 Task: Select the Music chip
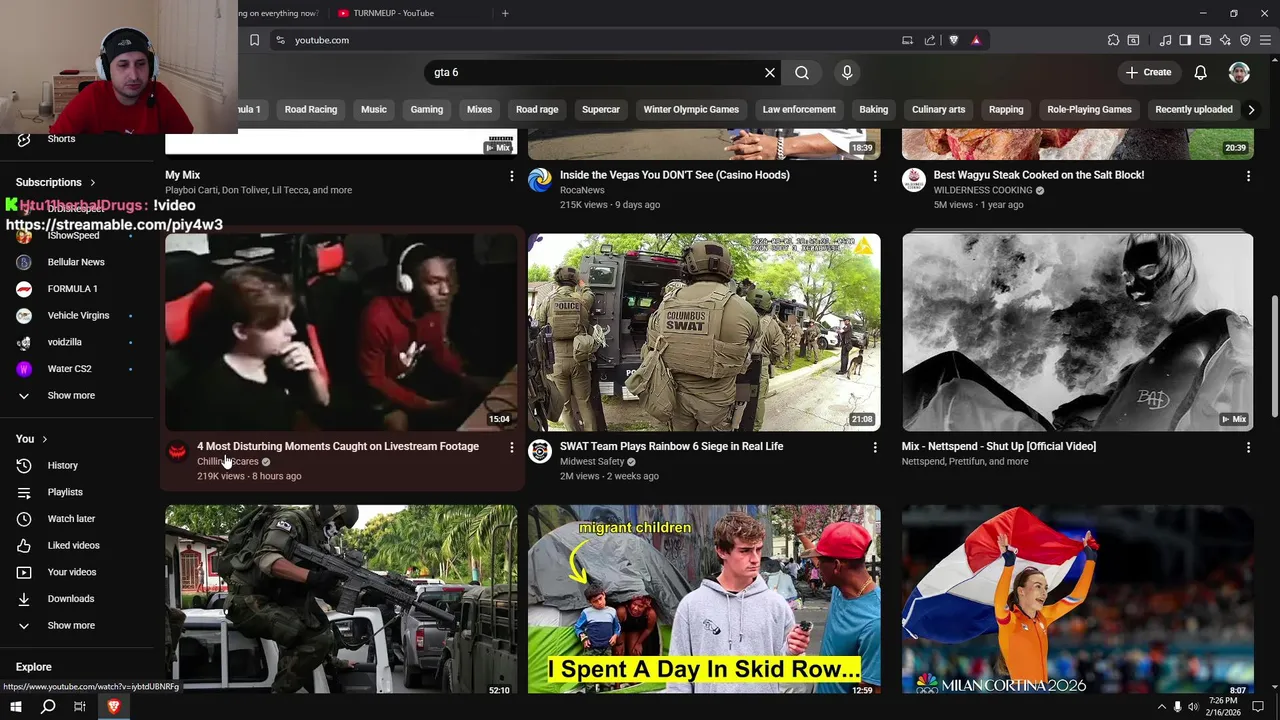click(x=374, y=109)
